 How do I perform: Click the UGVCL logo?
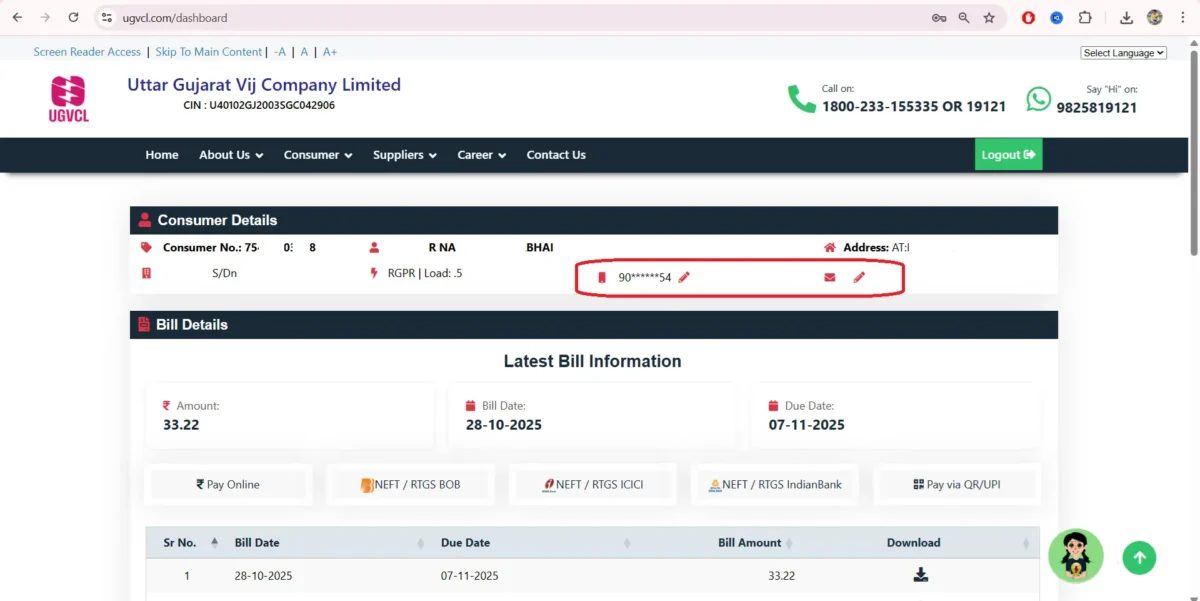[x=68, y=97]
